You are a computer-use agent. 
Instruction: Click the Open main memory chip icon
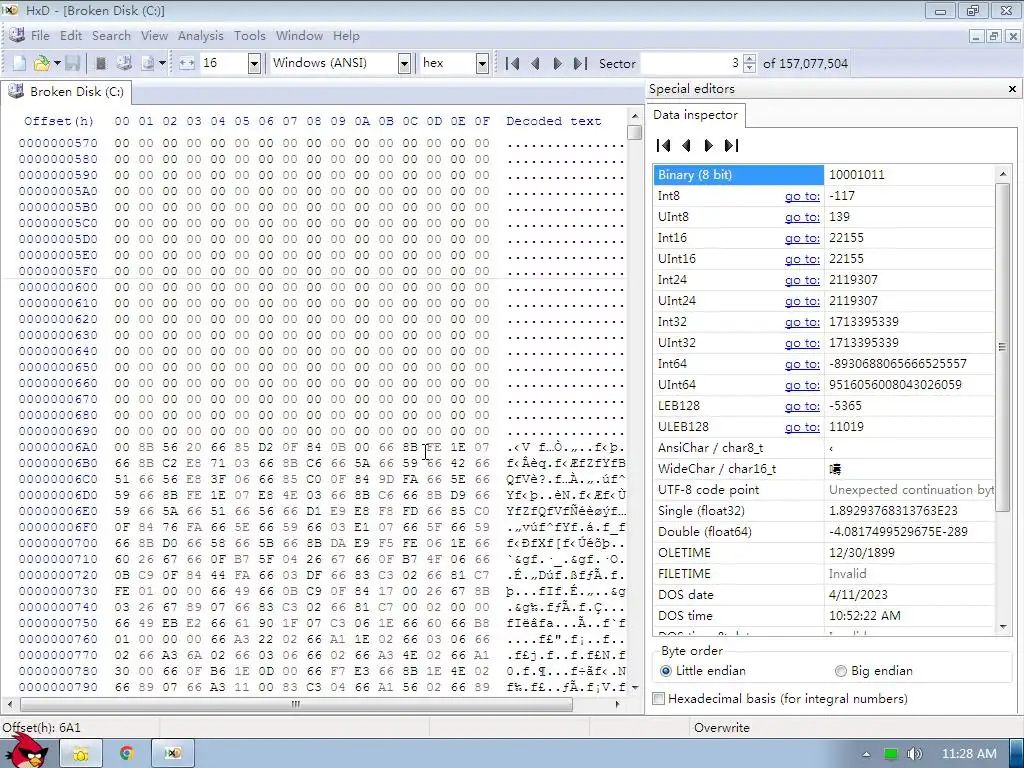pos(101,63)
